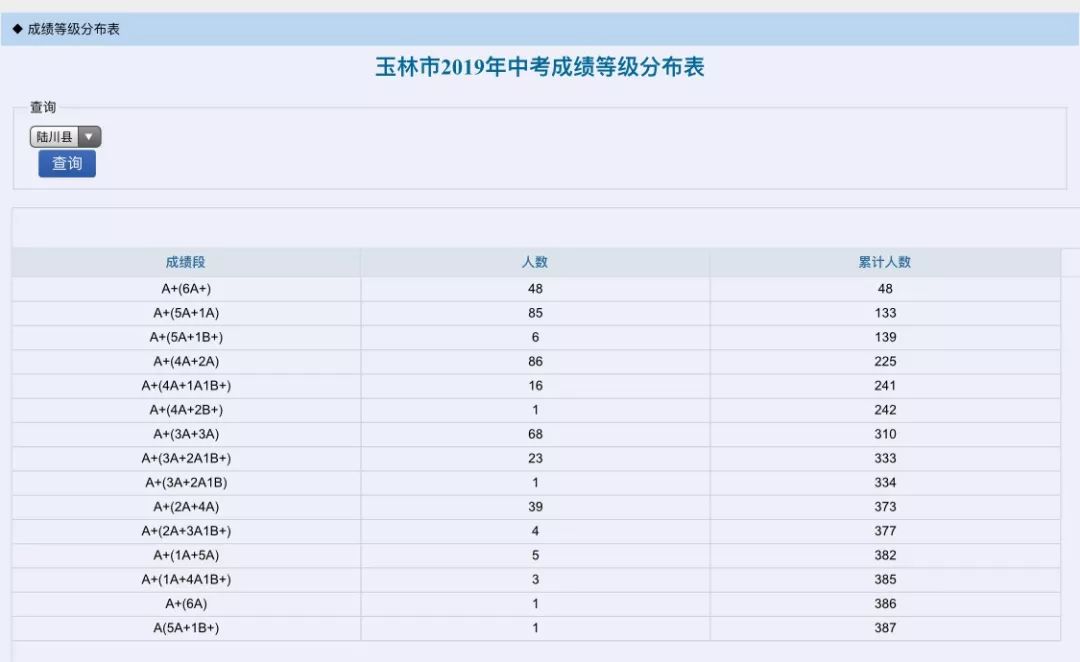Screen dimensions: 1080x662
Task: Select the A+(1A+5A) row label
Action: point(186,555)
